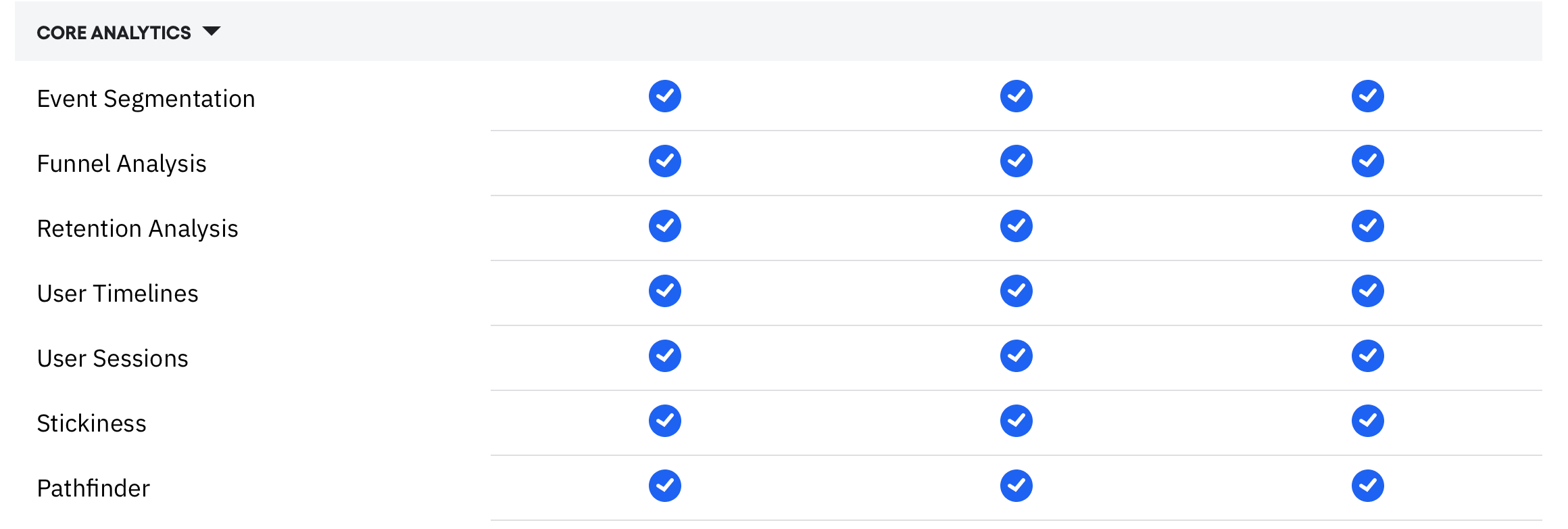Click User Timelines third column checkmark

pos(1367,291)
